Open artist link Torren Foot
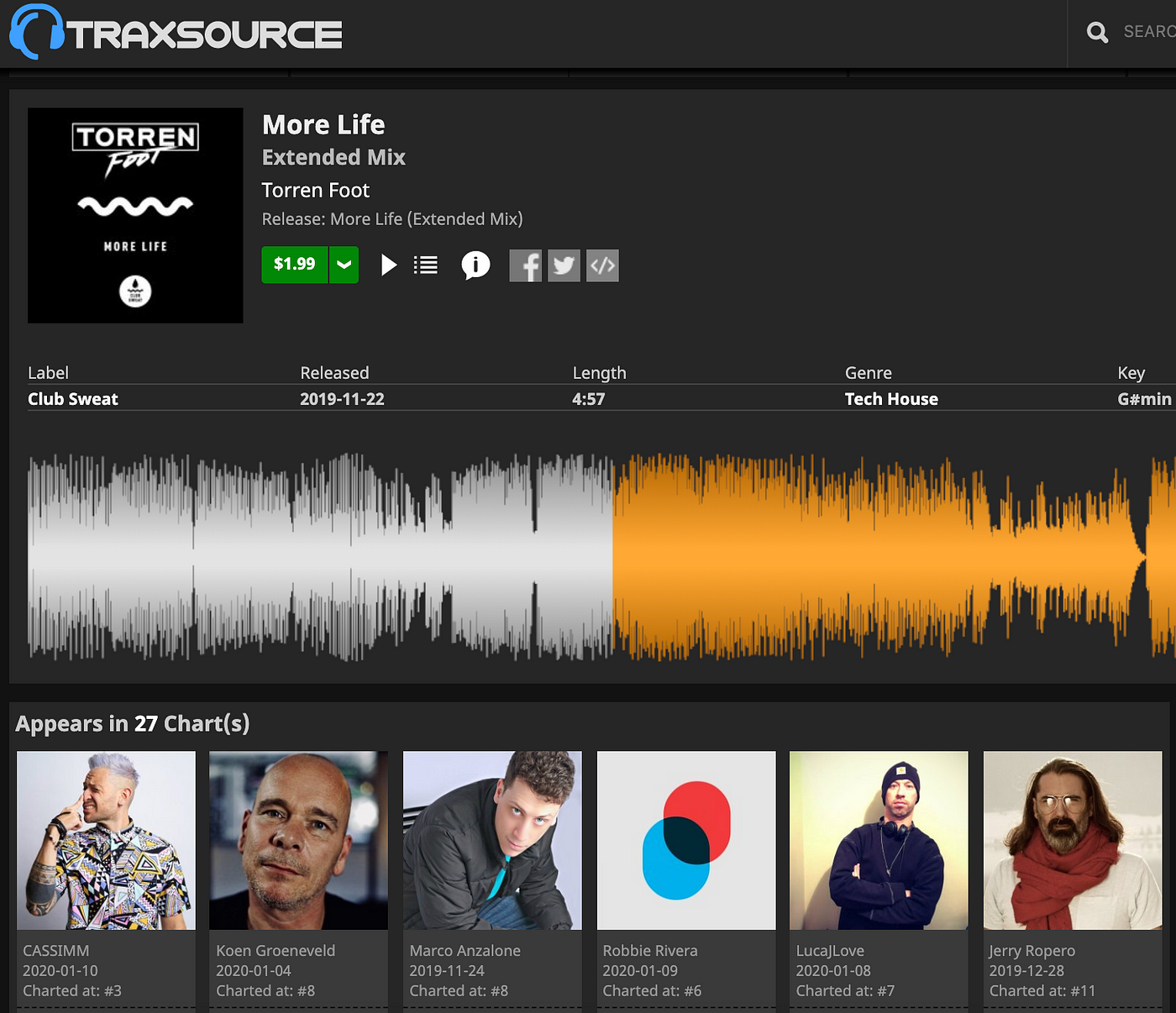 pyautogui.click(x=316, y=191)
